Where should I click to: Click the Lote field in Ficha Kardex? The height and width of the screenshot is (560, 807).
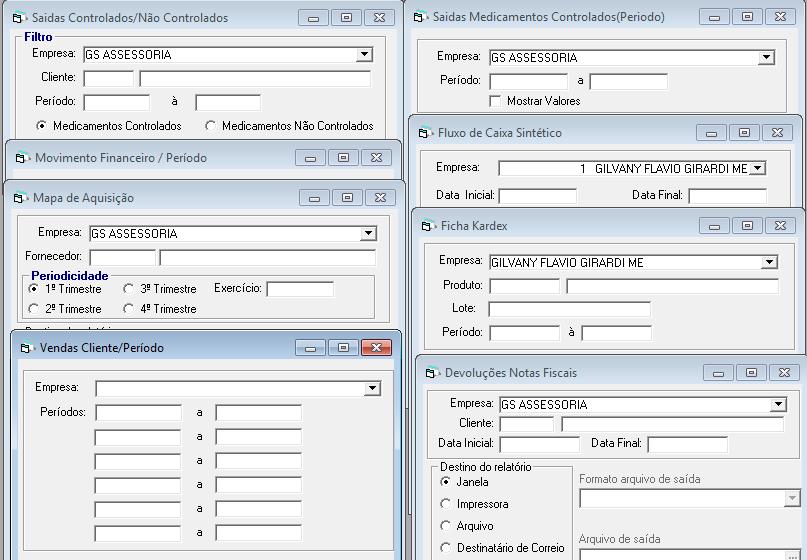[569, 309]
